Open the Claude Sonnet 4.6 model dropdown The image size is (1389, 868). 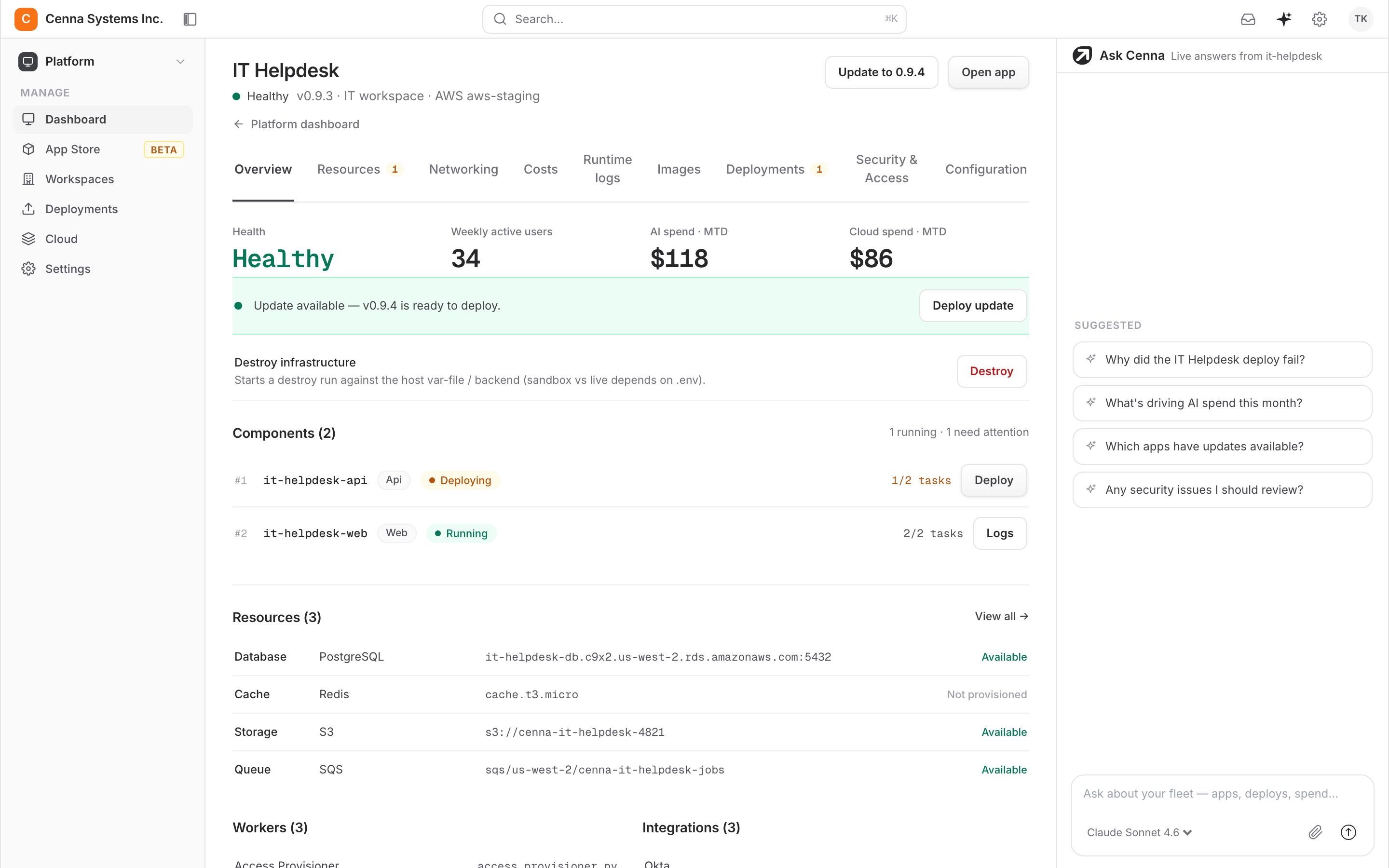point(1139,832)
